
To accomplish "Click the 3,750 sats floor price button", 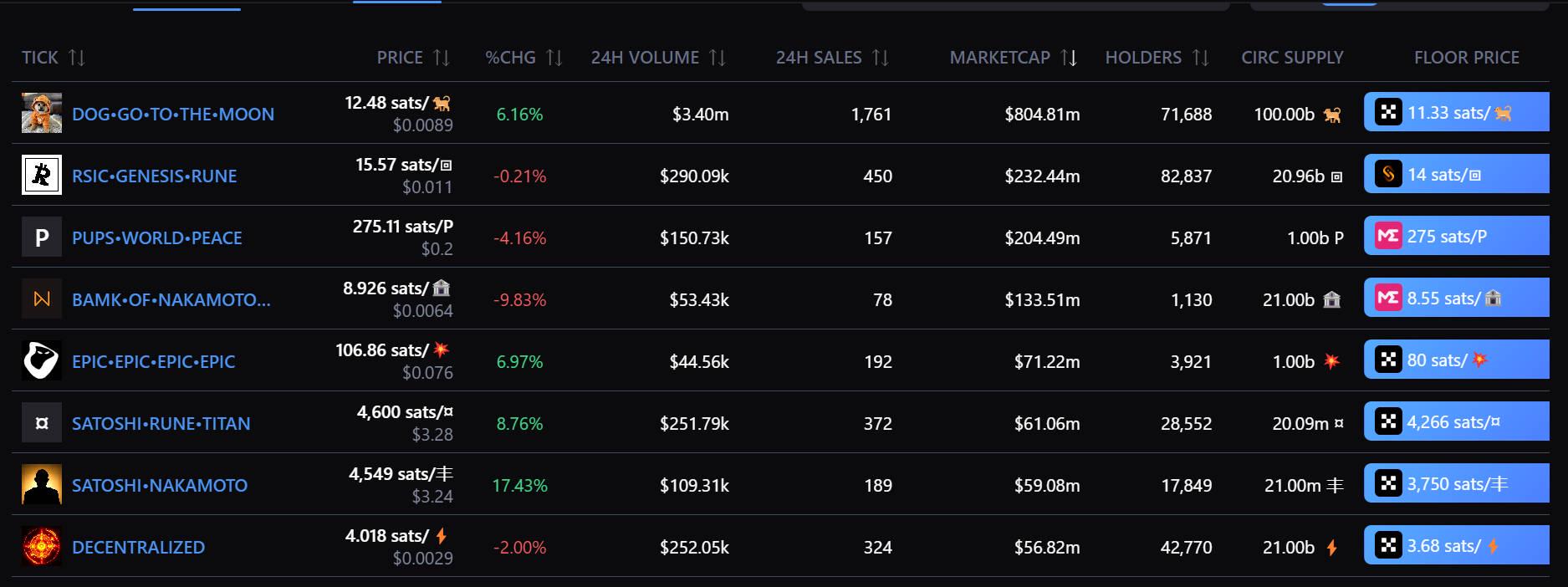I will (x=1456, y=484).
